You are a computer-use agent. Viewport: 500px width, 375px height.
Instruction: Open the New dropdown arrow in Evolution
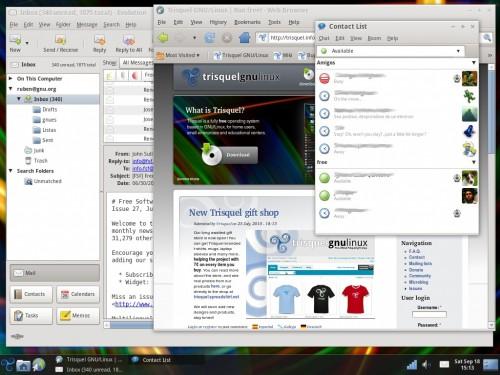pos(27,43)
